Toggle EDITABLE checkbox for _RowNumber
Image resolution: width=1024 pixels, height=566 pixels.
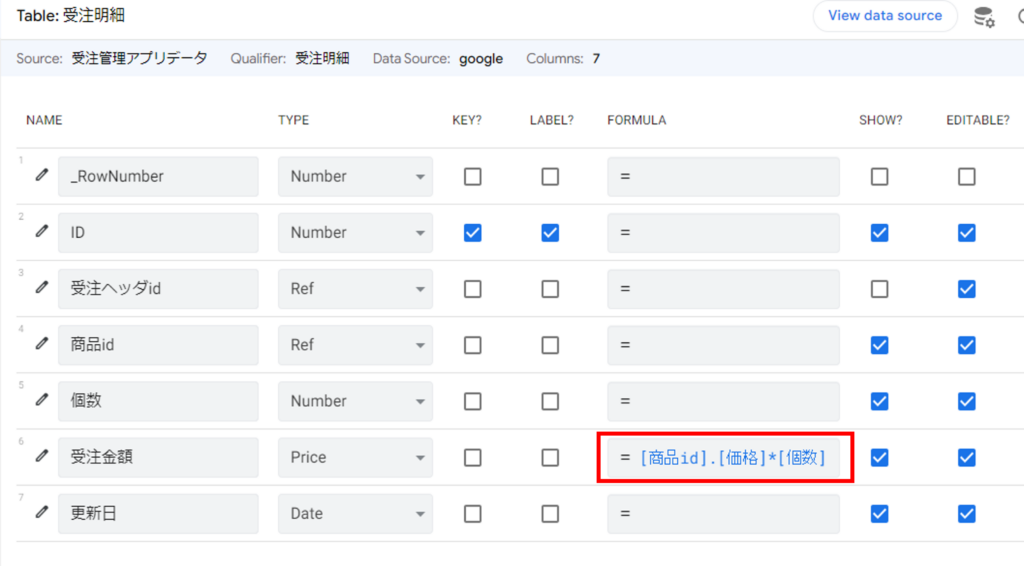click(966, 176)
